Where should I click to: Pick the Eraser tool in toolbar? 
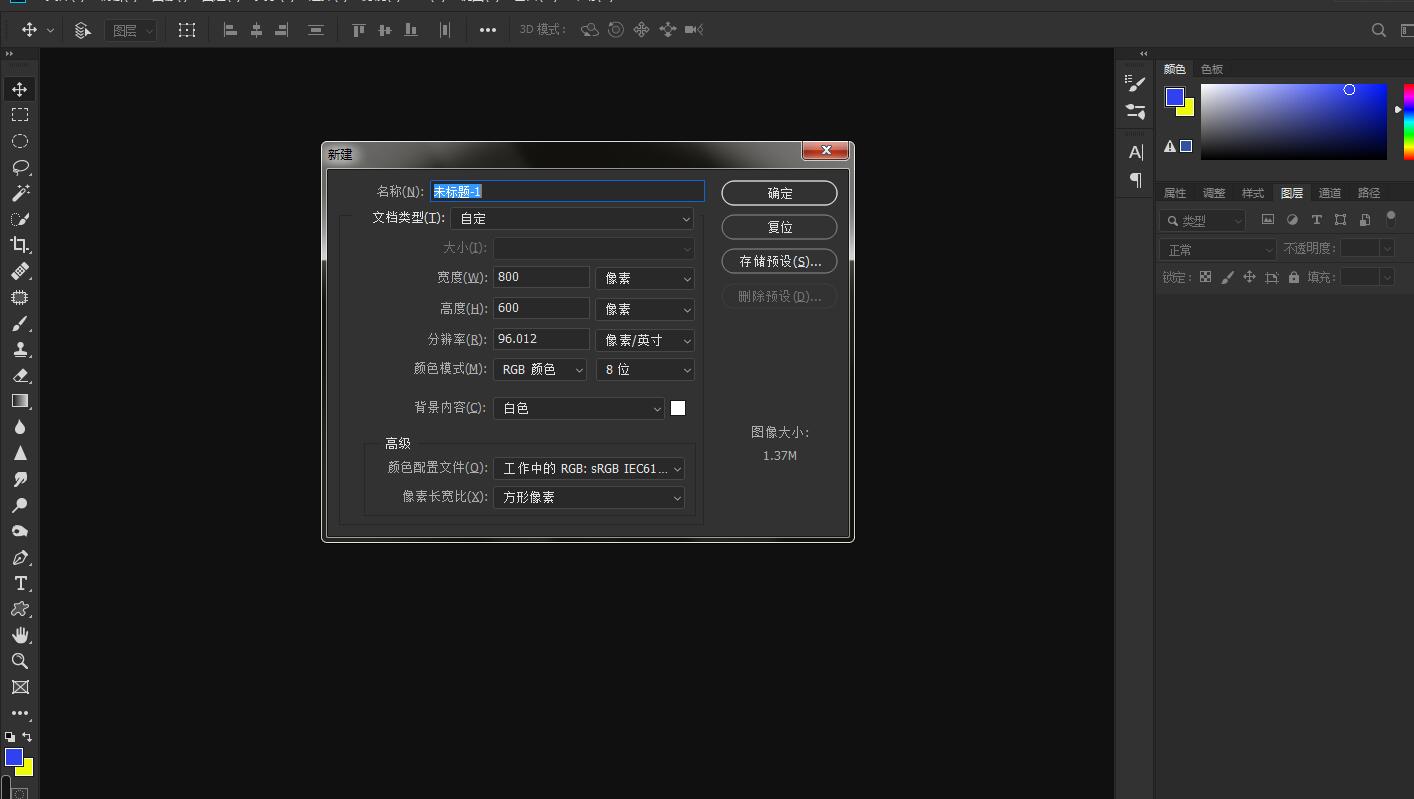pyautogui.click(x=20, y=375)
